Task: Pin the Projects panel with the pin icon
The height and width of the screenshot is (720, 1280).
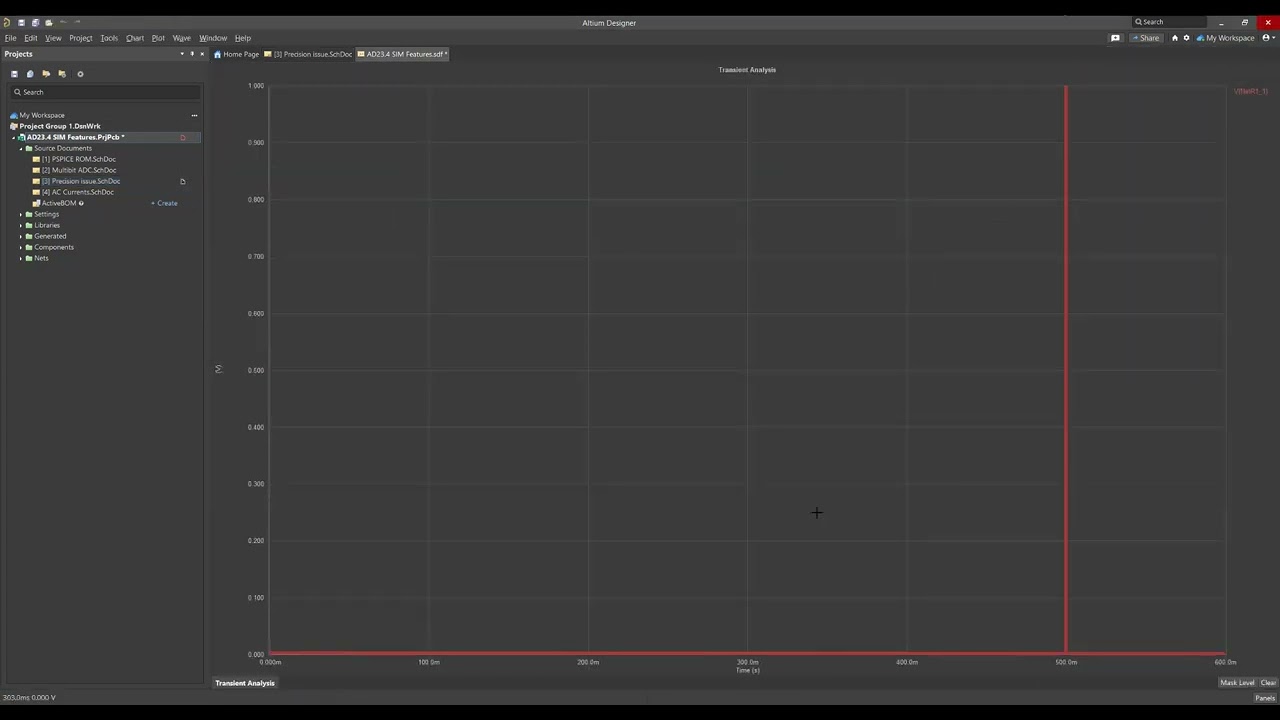Action: 192,54
